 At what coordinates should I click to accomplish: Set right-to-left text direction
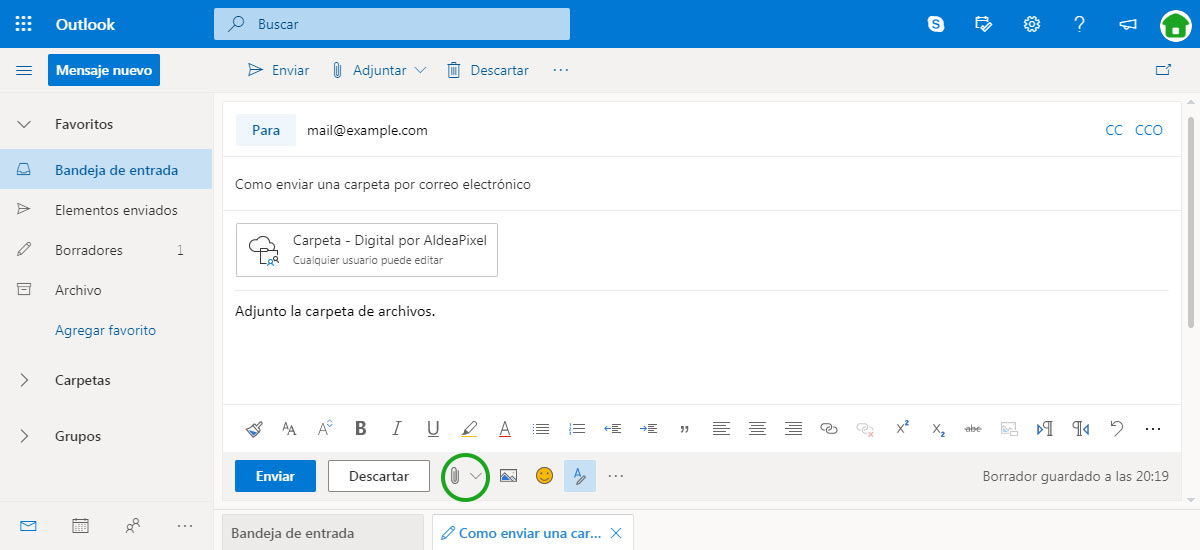pos(1081,428)
